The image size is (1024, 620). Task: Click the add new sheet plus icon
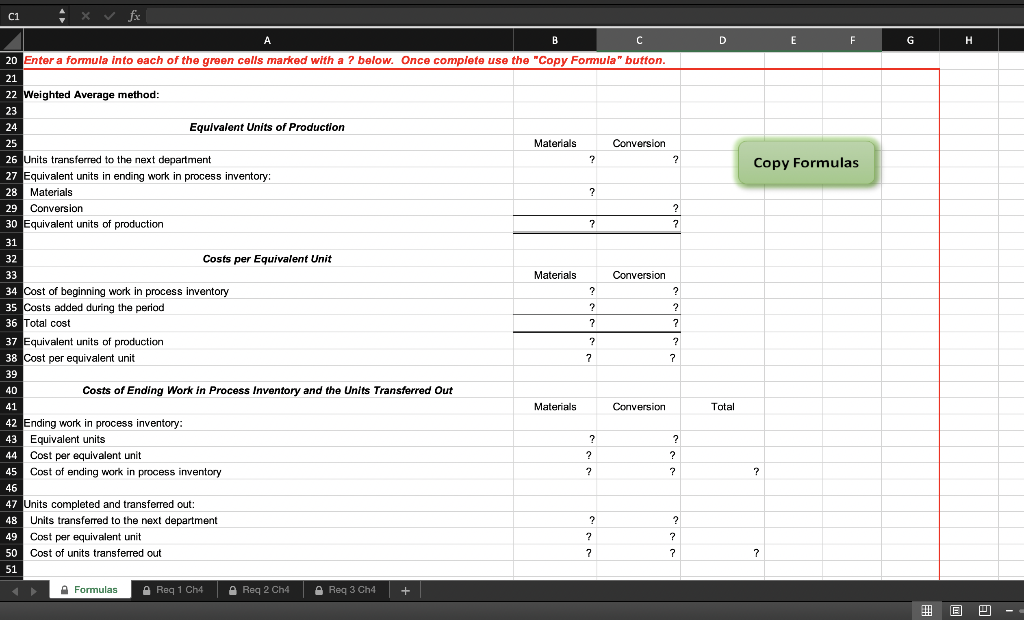point(405,589)
